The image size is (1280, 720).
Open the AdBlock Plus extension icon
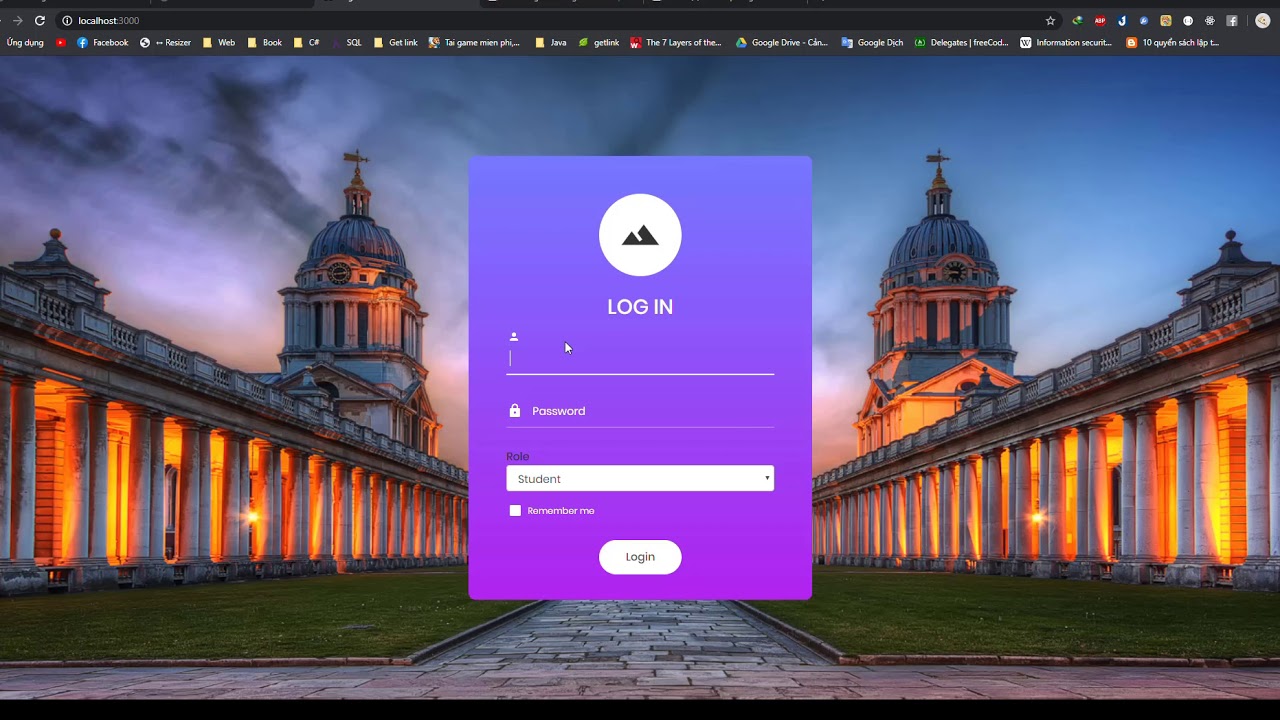point(1100,20)
